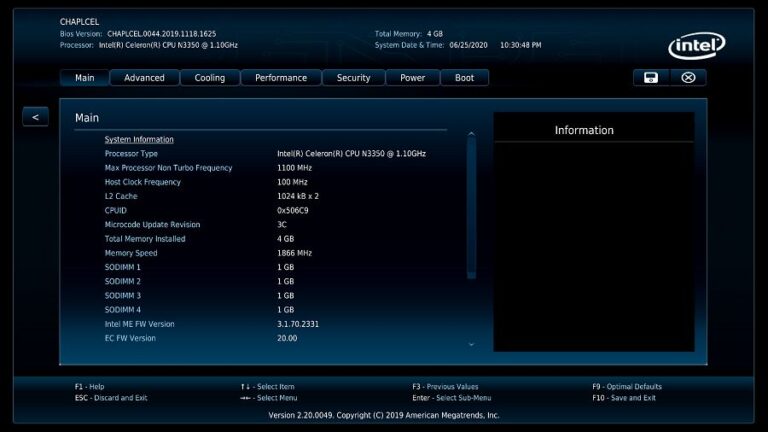Select the Memory Speed label
The width and height of the screenshot is (768, 432).
(x=131, y=253)
